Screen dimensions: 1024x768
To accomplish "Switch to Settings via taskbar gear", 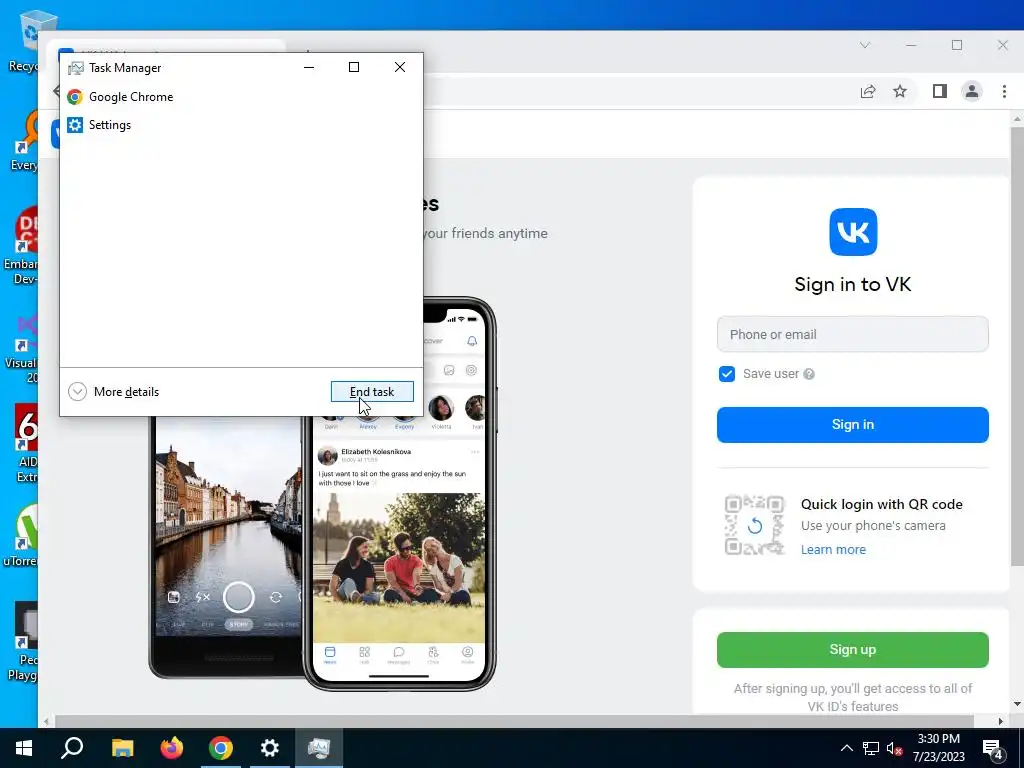I will (270, 748).
